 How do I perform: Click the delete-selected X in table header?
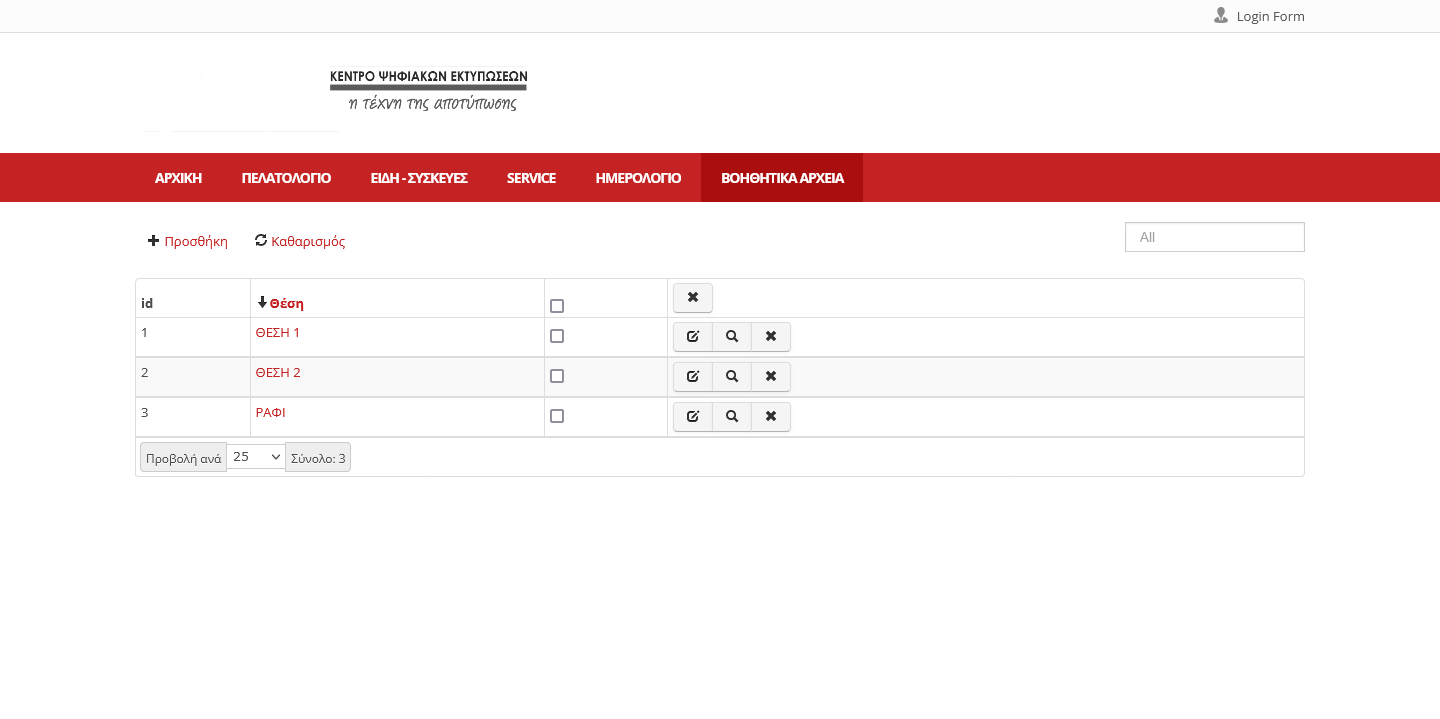tap(693, 298)
